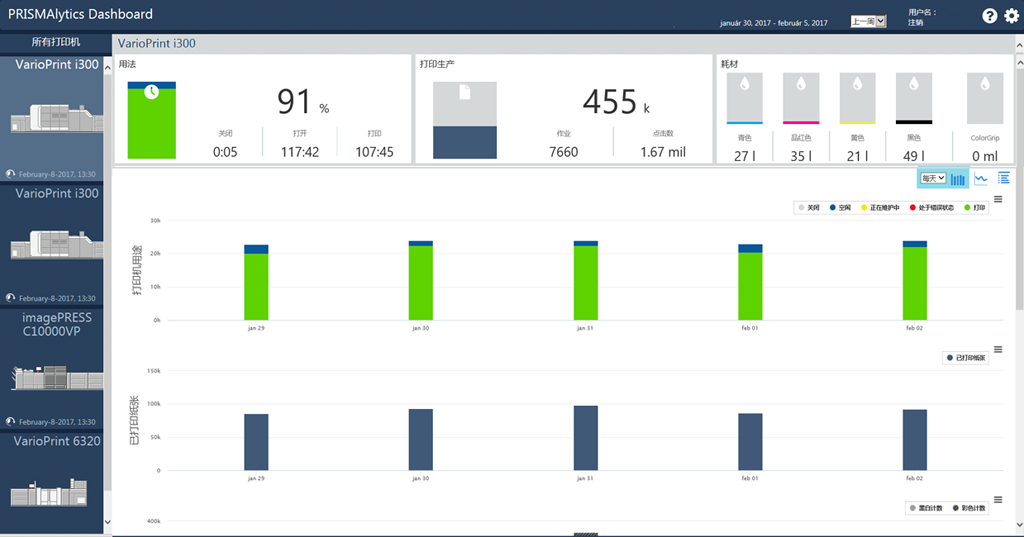Viewport: 1024px width, 537px height.
Task: Click printer list scroll up arrow
Action: [x=108, y=67]
